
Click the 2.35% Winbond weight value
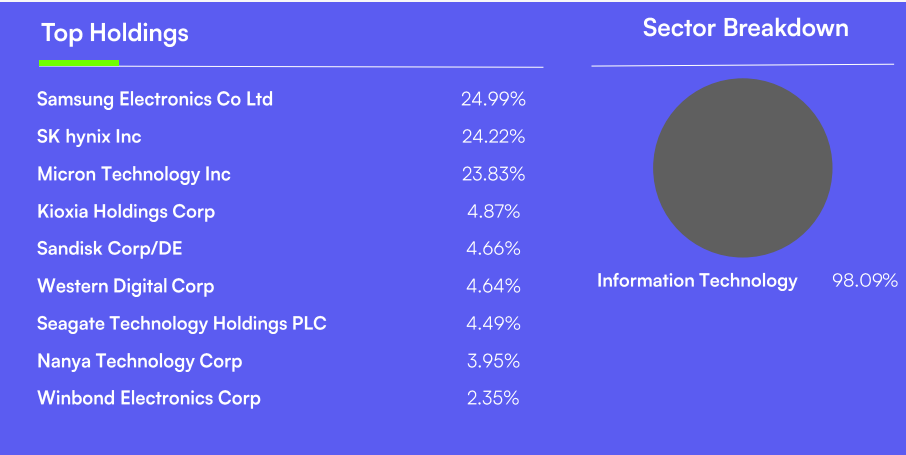(493, 398)
